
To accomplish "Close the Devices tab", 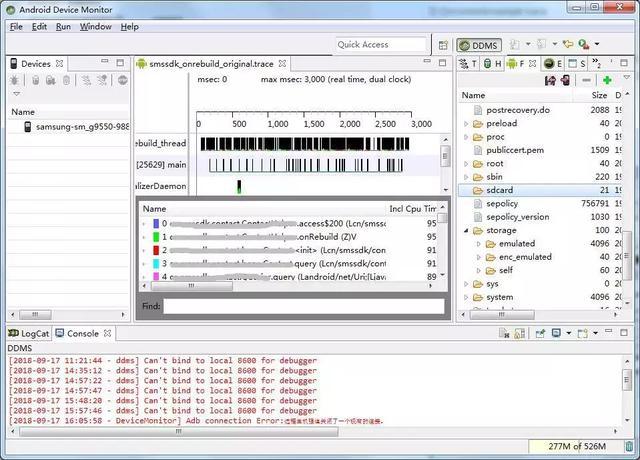I will click(60, 64).
